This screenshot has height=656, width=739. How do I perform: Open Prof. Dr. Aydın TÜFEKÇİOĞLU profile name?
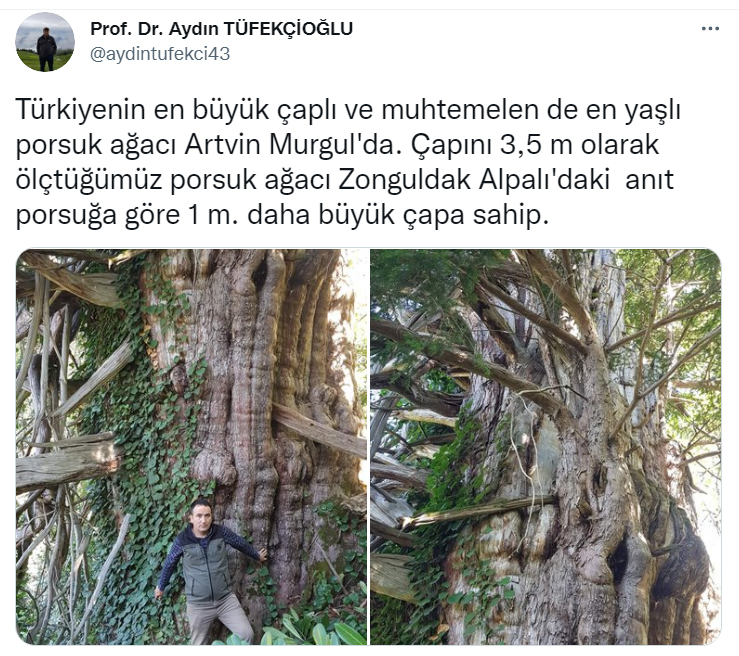(222, 29)
